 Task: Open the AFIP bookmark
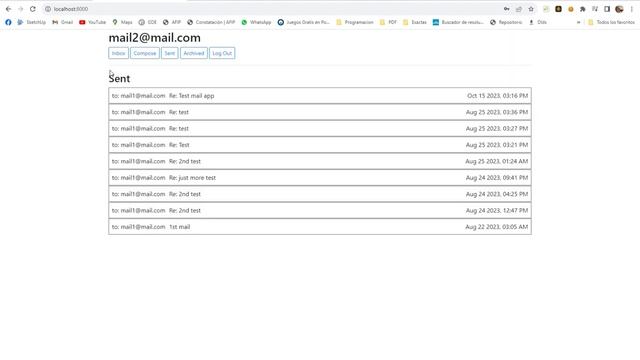172,22
